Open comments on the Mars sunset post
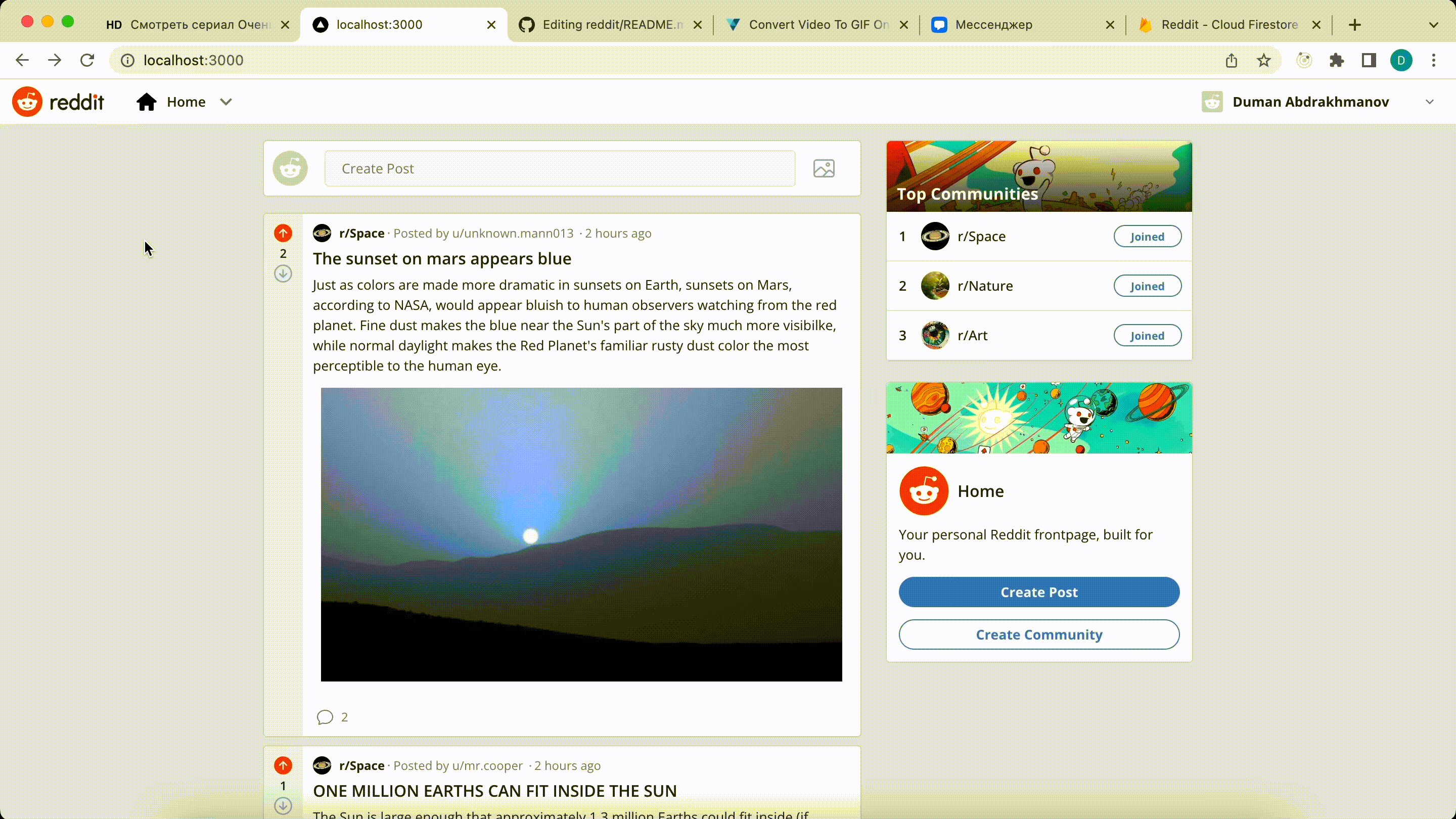The height and width of the screenshot is (819, 1456). [x=332, y=717]
